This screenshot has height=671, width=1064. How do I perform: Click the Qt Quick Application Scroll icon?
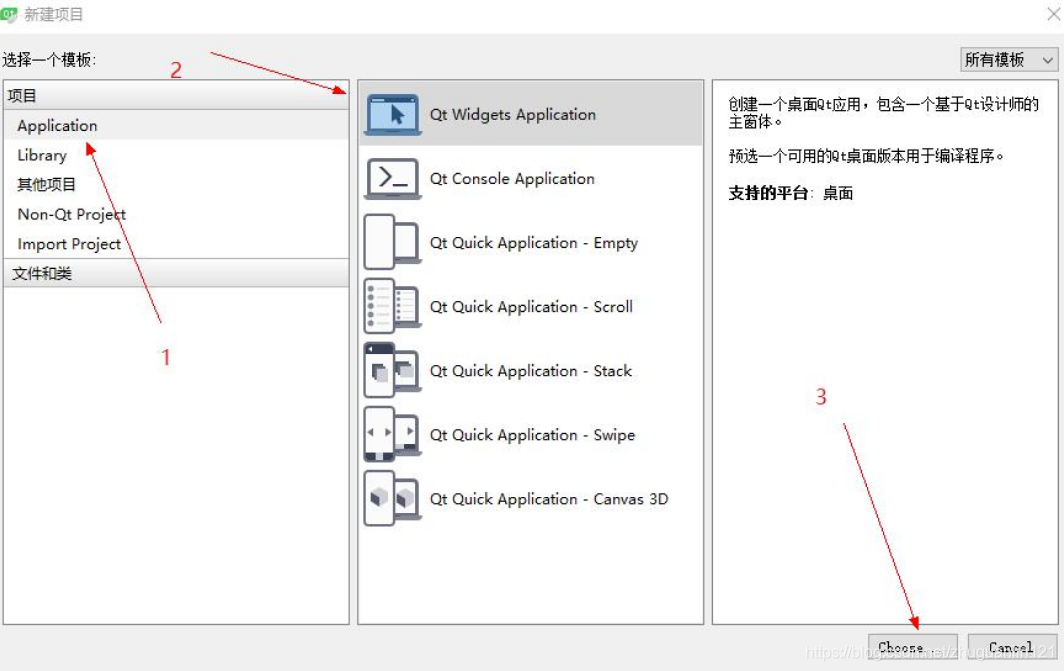point(393,306)
